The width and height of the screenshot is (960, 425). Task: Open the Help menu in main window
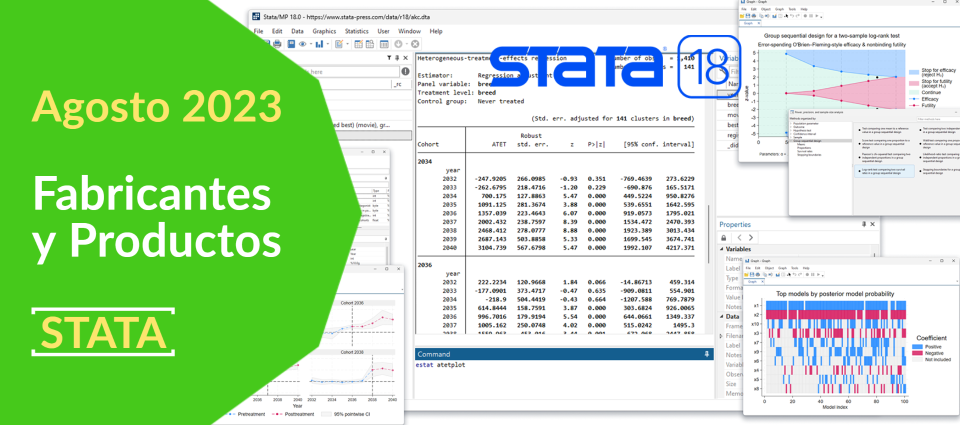coord(436,31)
